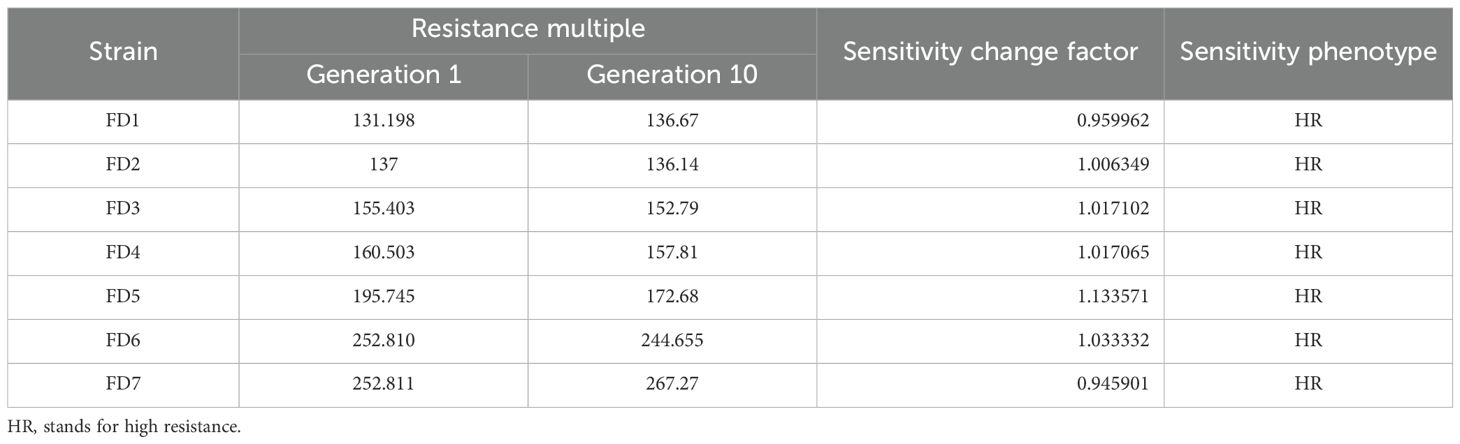Select the HR phenotype cell for FD2
The width and height of the screenshot is (1460, 444).
pyautogui.click(x=1308, y=165)
